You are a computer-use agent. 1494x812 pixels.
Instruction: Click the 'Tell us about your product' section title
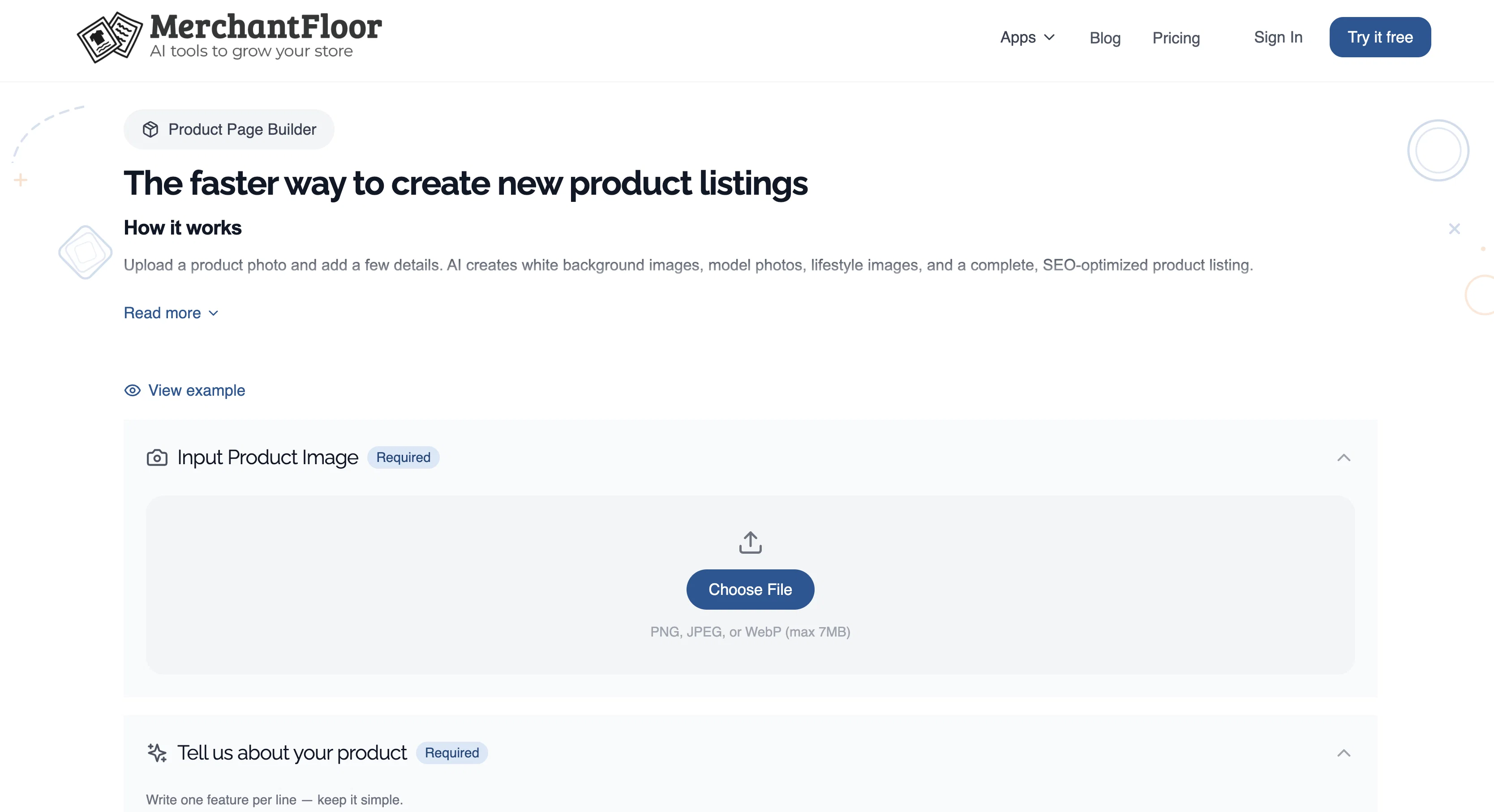coord(292,752)
